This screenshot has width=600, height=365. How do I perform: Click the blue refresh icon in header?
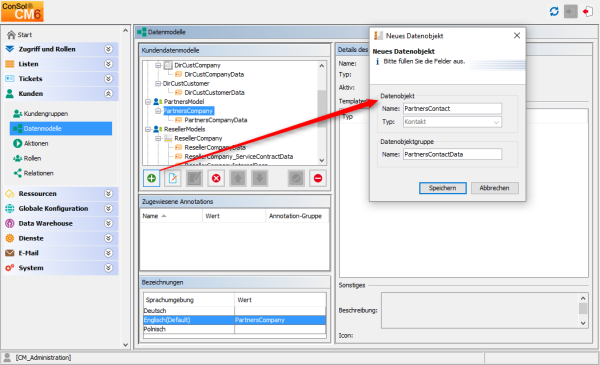(x=554, y=11)
